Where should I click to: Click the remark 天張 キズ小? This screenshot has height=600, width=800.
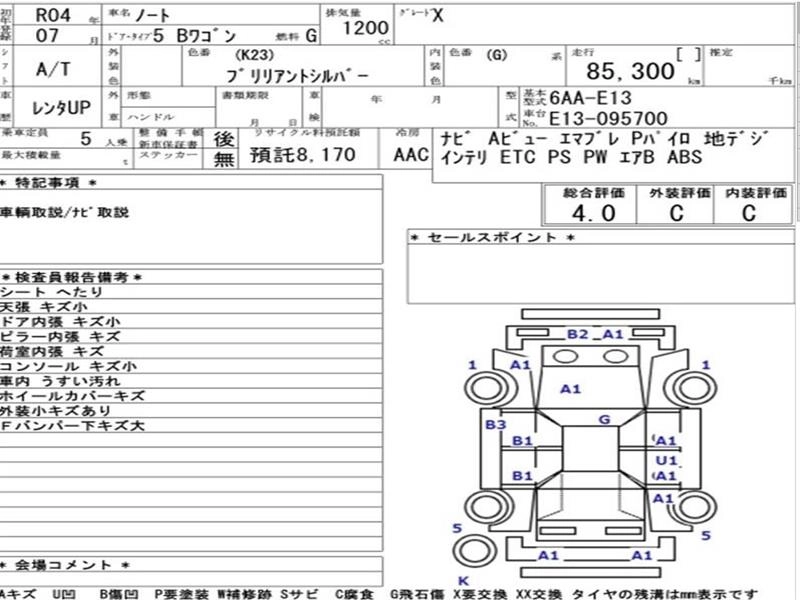44,307
